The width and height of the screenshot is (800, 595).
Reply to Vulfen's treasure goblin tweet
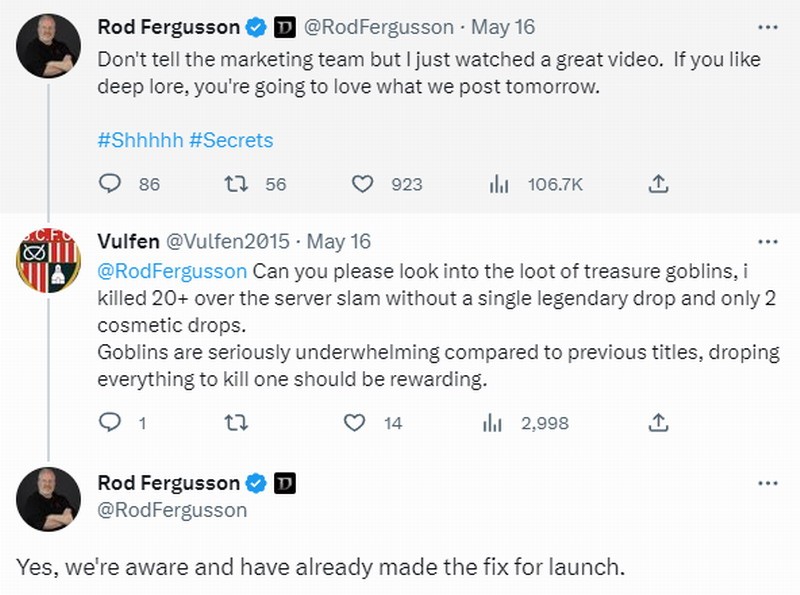click(x=112, y=423)
